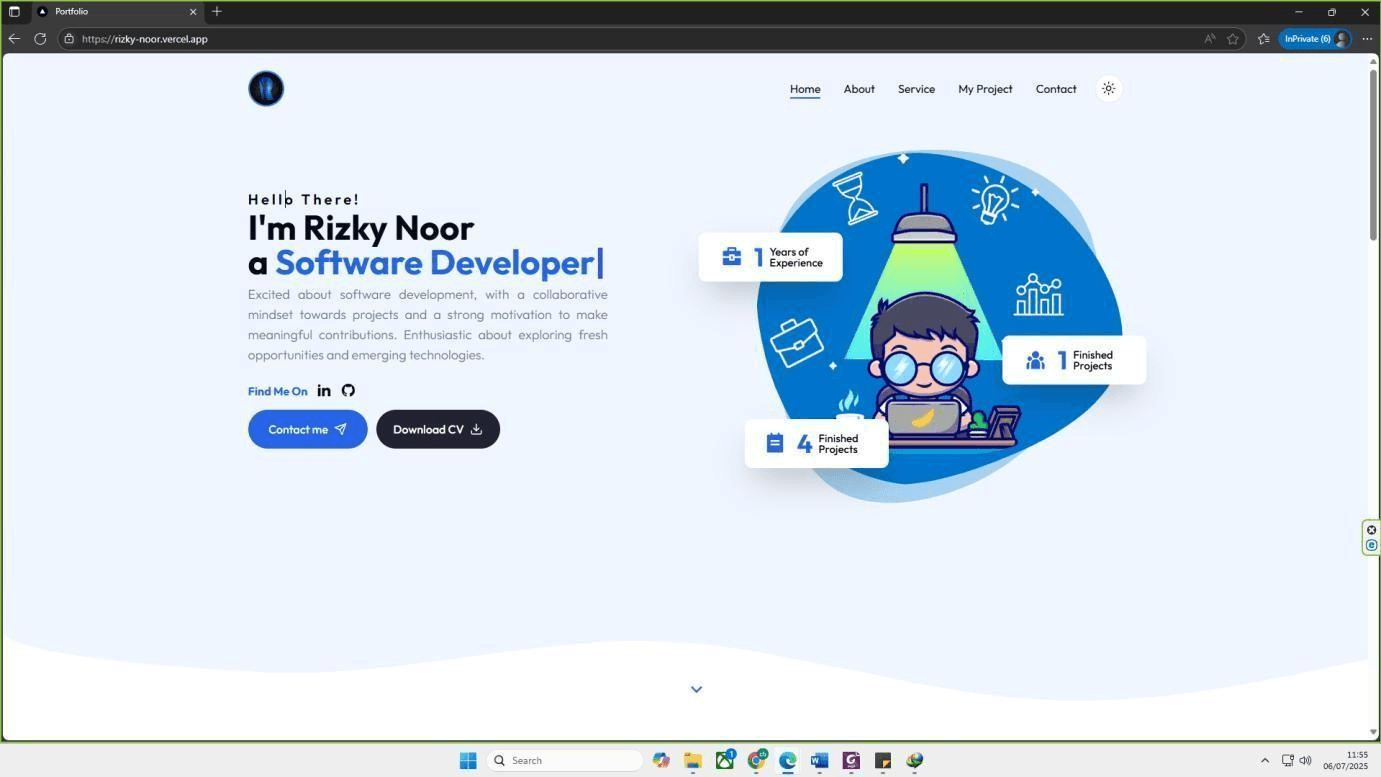
Task: Click the round site logo
Action: point(266,89)
